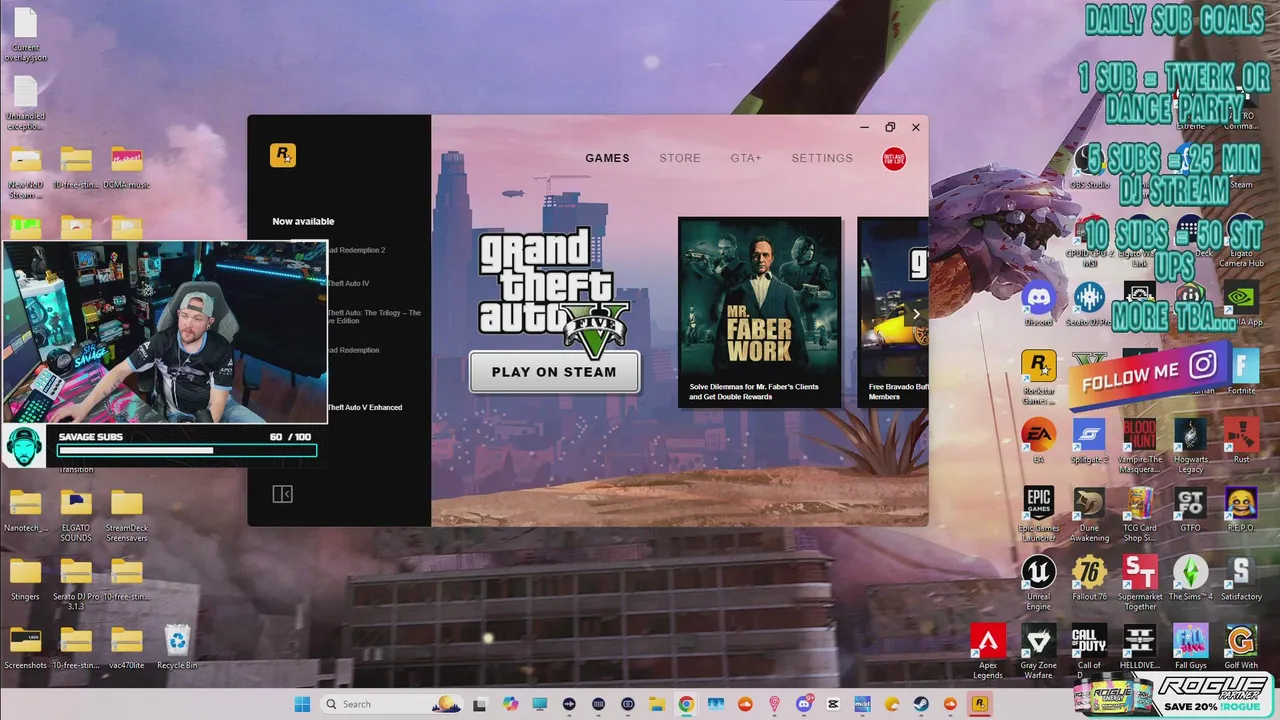The width and height of the screenshot is (1280, 720).
Task: Launch Fall Guys shortcut
Action: point(1190,647)
